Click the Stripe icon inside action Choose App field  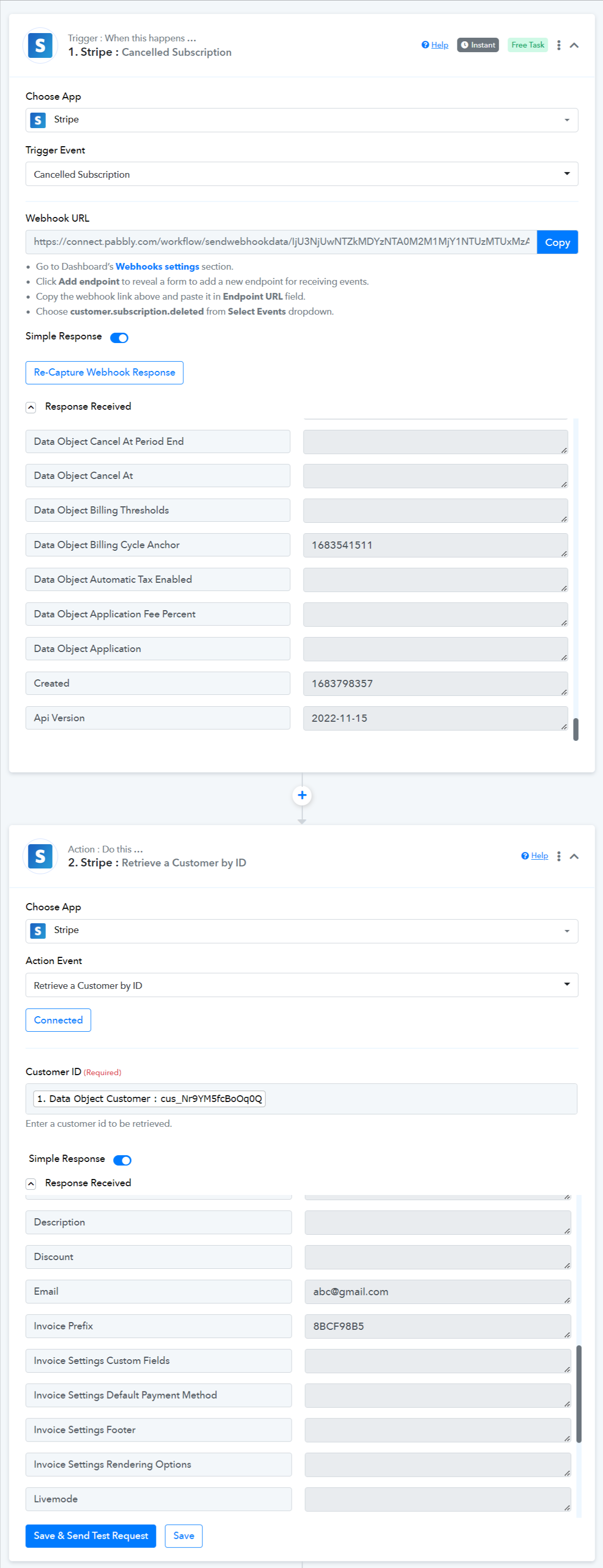tap(38, 930)
